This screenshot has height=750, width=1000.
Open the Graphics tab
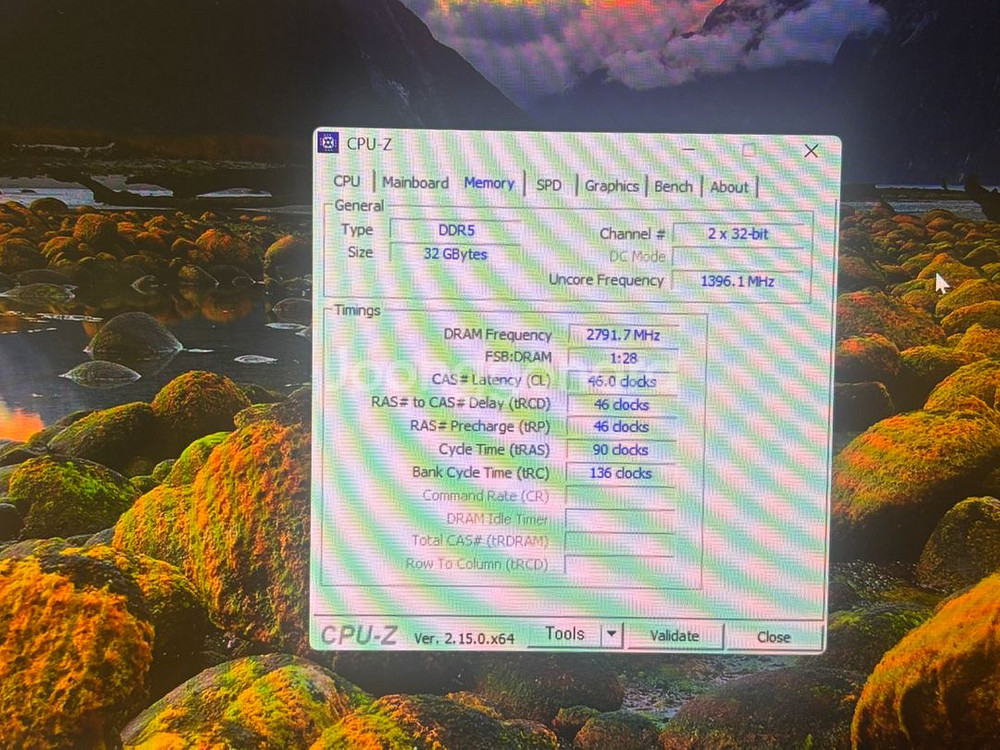[x=612, y=186]
